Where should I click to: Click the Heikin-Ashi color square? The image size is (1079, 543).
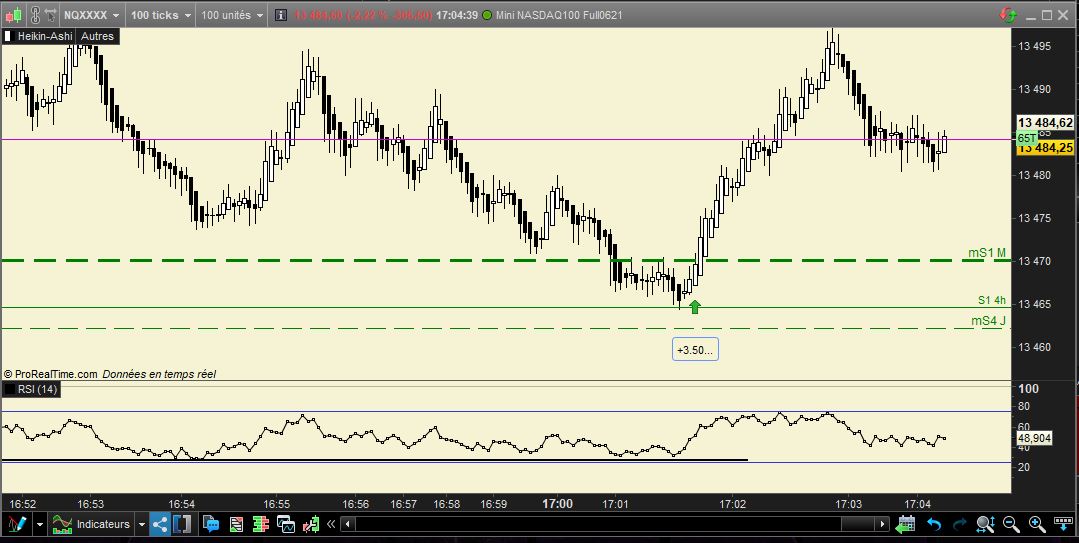click(x=9, y=36)
